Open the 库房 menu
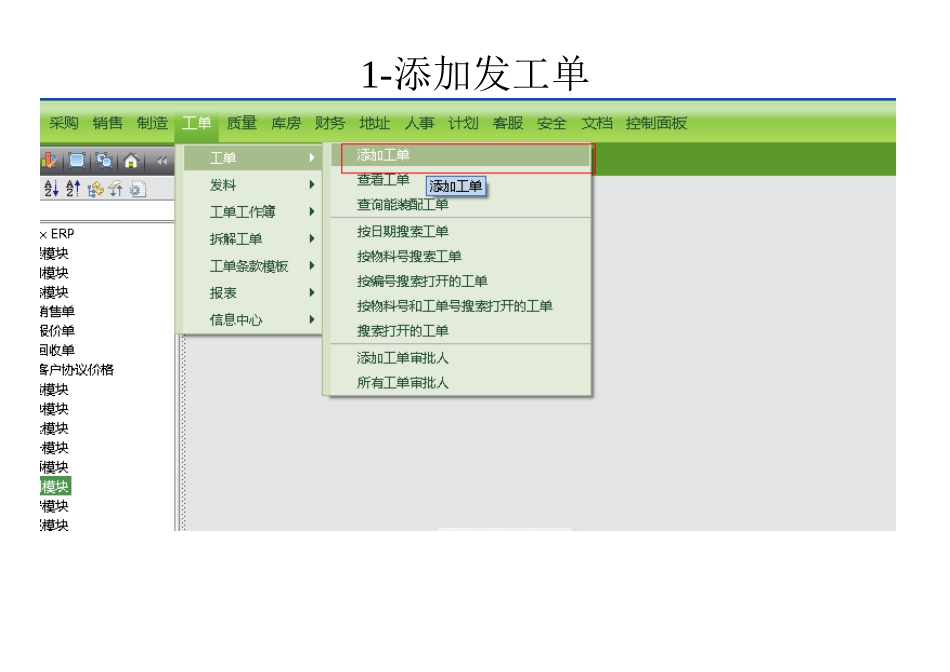The height and width of the screenshot is (672, 950). click(286, 123)
